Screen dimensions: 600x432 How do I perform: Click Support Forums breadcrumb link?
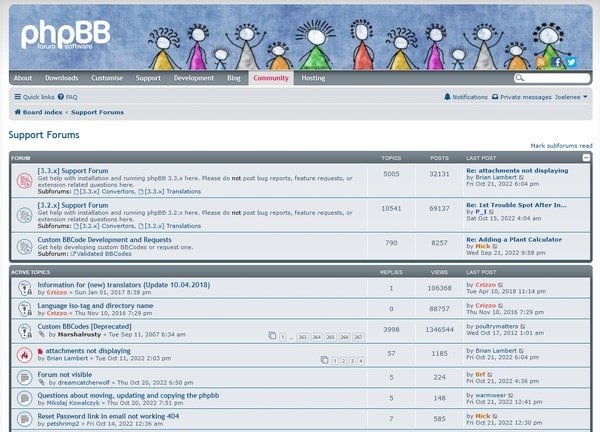pyautogui.click(x=98, y=112)
